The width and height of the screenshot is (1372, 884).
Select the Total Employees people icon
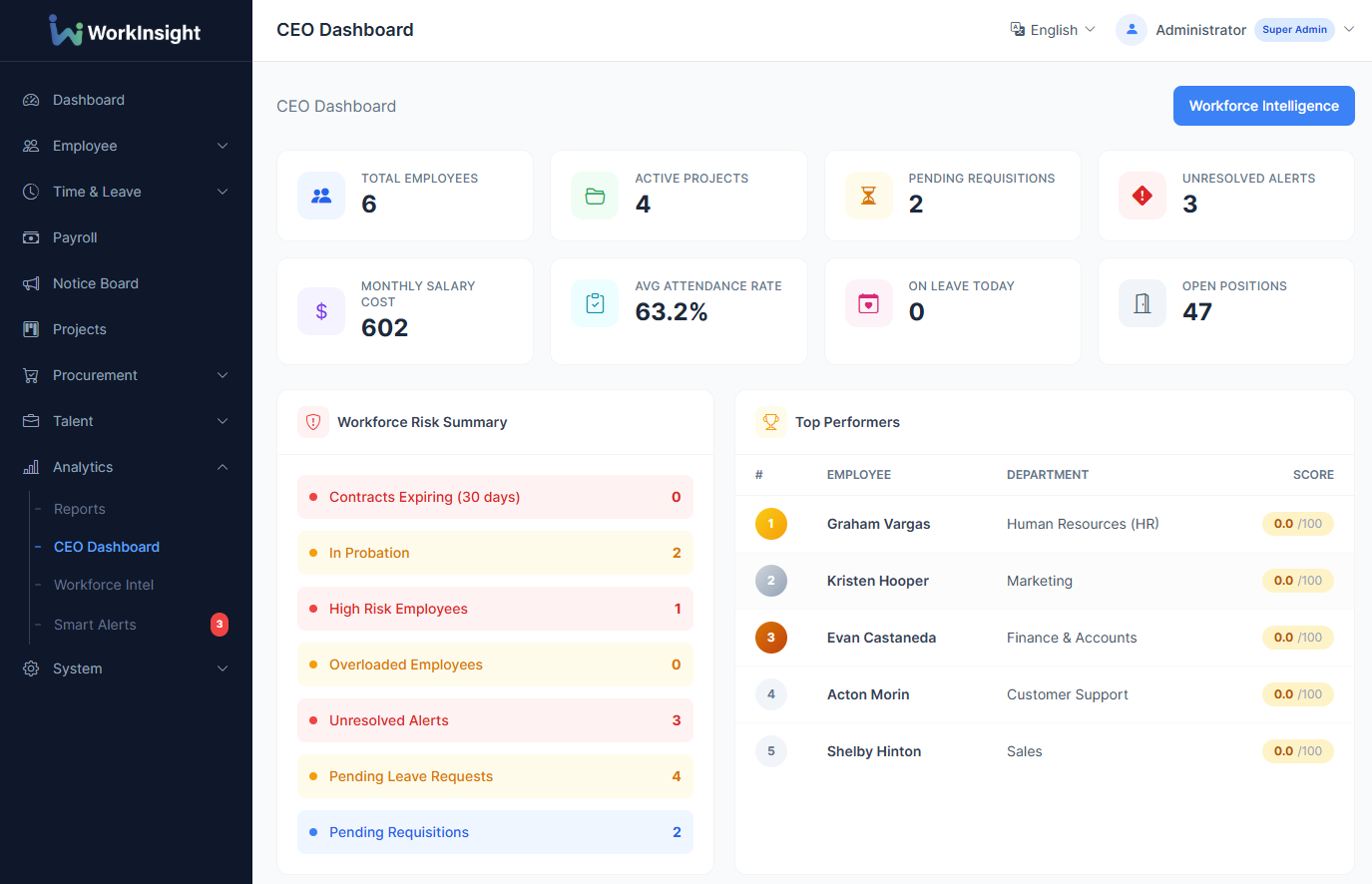pyautogui.click(x=321, y=196)
